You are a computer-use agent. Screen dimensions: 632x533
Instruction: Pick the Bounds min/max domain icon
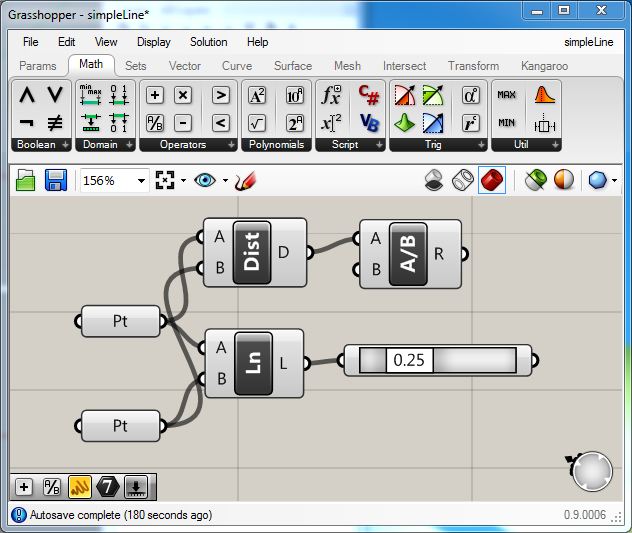pyautogui.click(x=90, y=95)
